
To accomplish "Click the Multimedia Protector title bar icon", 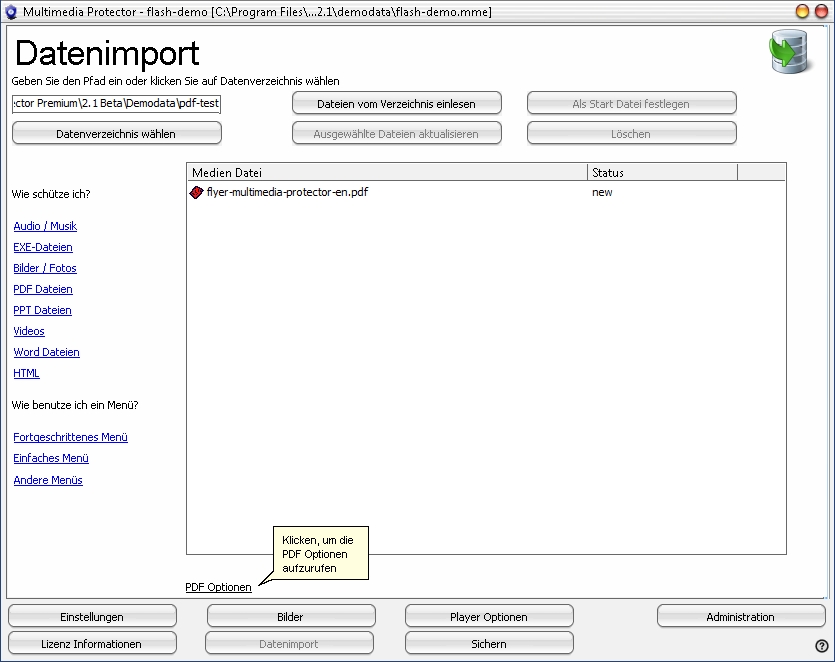I will pos(12,11).
